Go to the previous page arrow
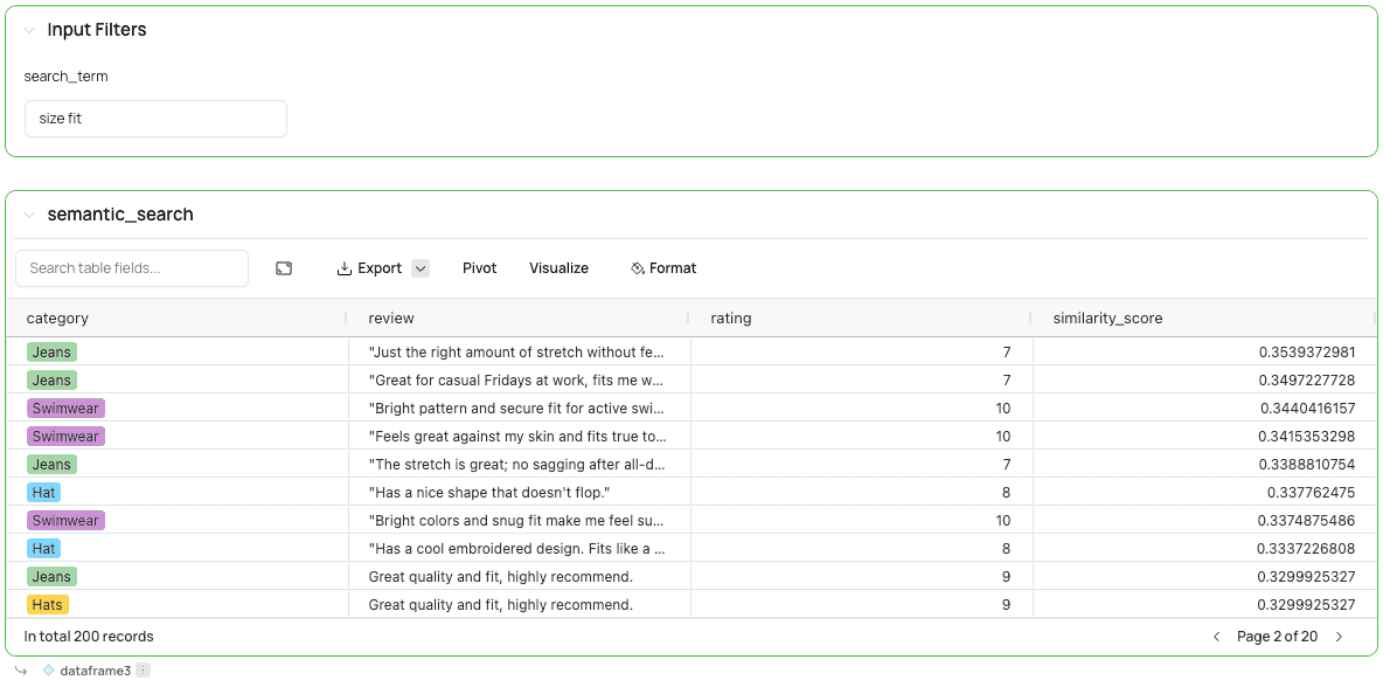 [1217, 637]
